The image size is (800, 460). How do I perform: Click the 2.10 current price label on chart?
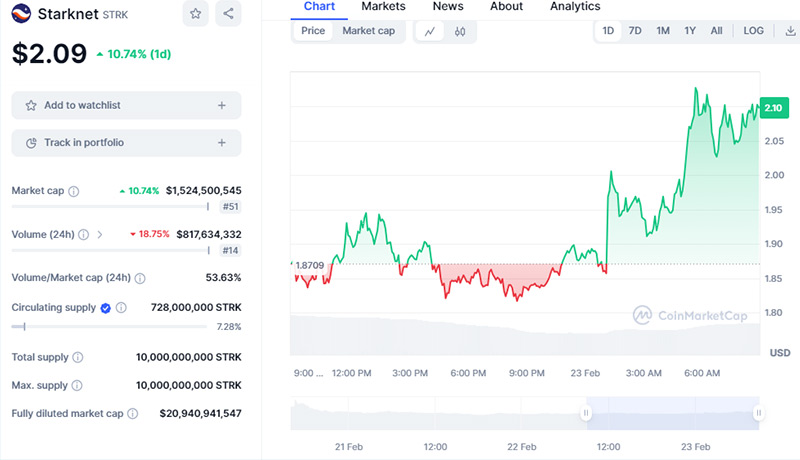773,108
